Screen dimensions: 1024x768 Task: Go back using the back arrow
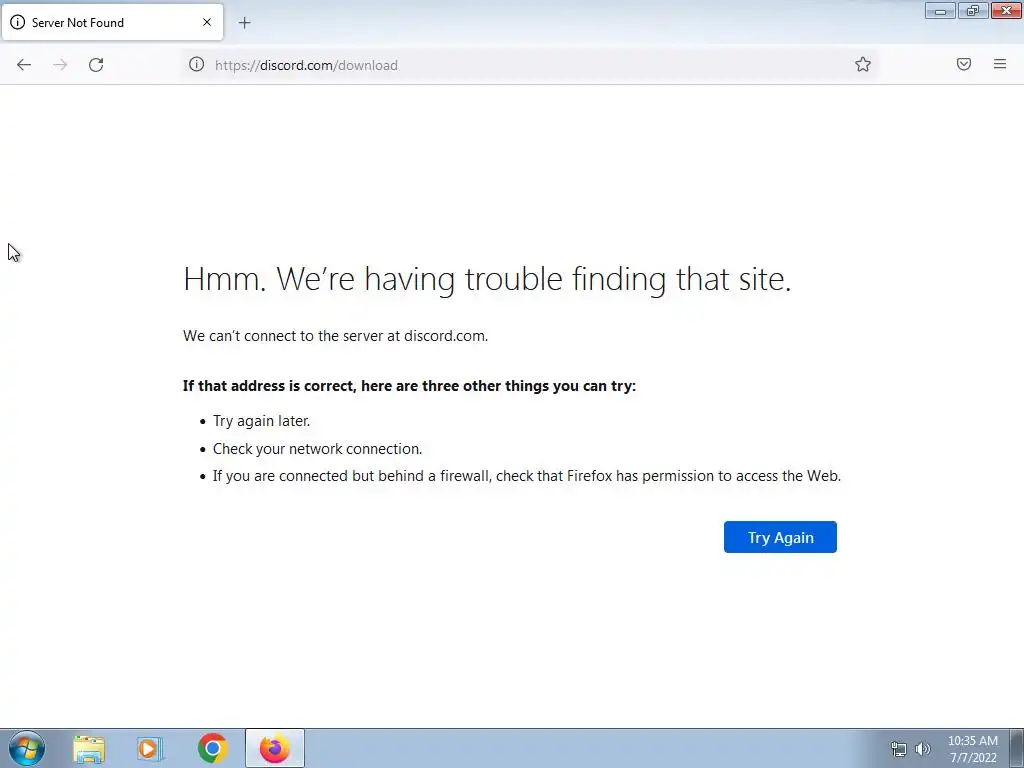coord(24,65)
